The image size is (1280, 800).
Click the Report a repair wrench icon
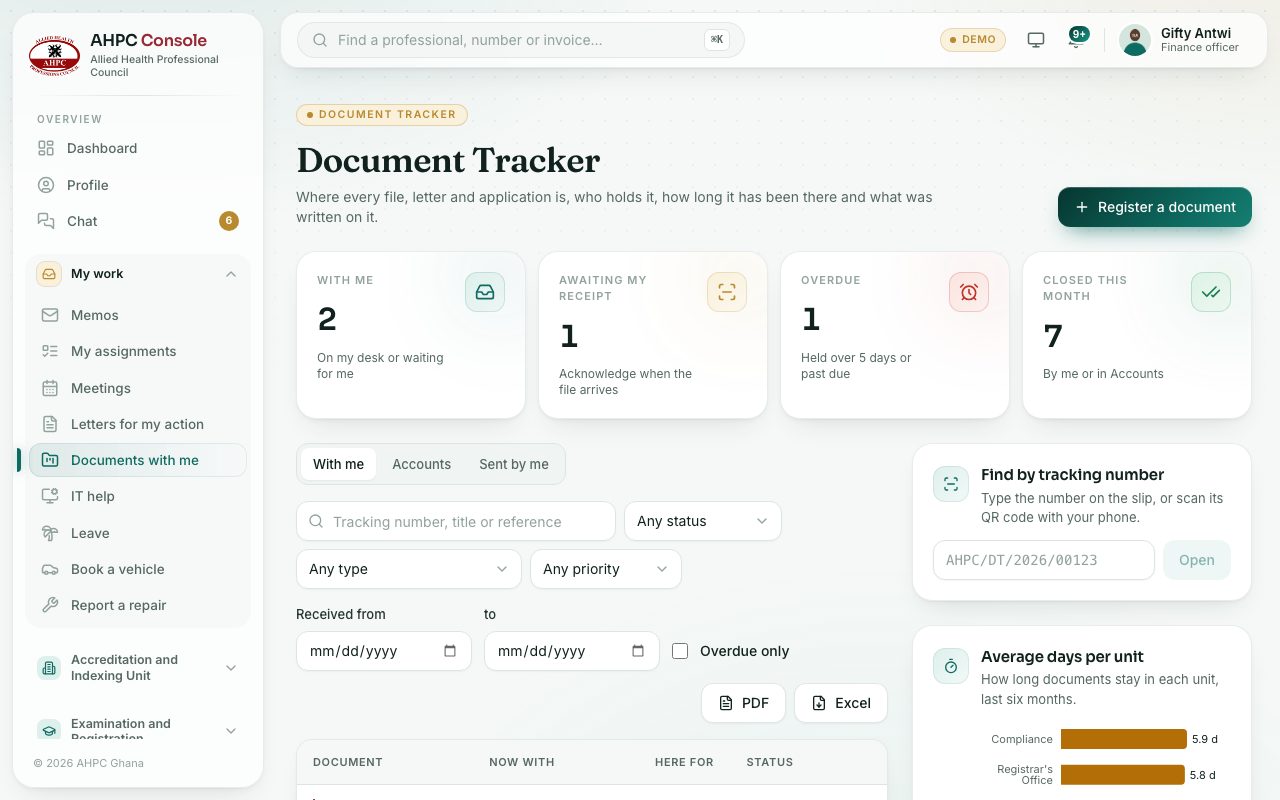tap(50, 605)
